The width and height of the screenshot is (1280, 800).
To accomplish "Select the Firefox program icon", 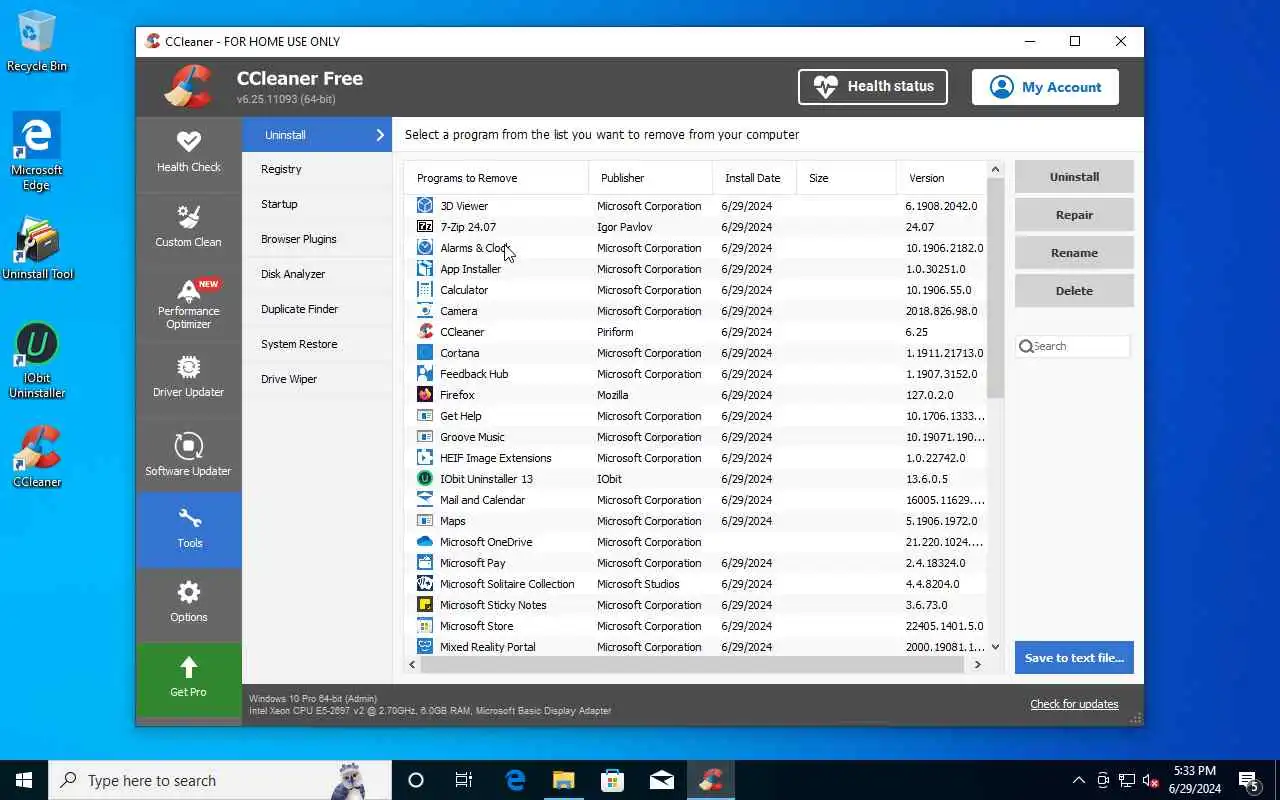I will pos(425,395).
